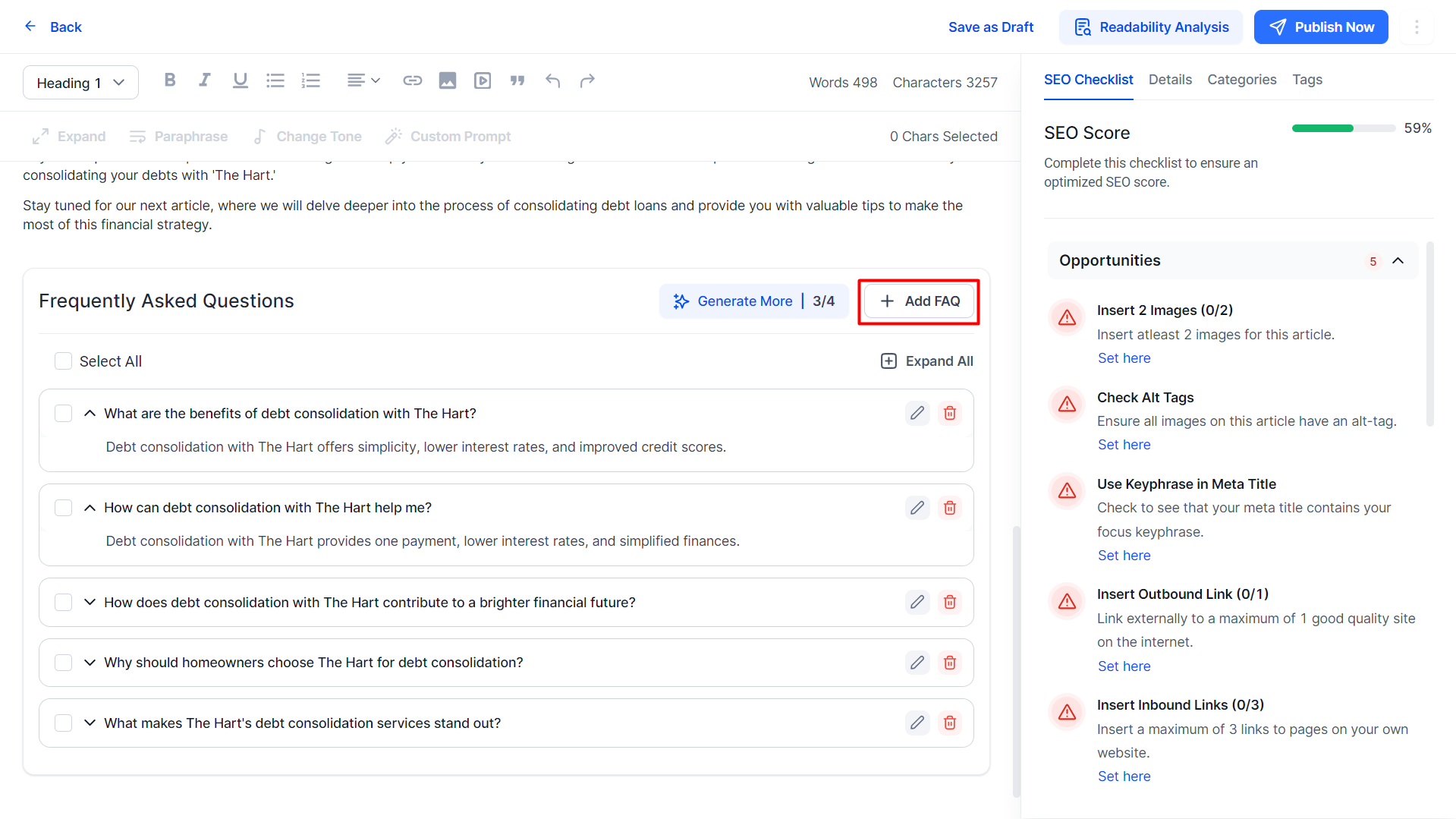Click 'Set here' under Use Keyphrase in Meta Title
Image resolution: width=1456 pixels, height=819 pixels.
(x=1124, y=556)
